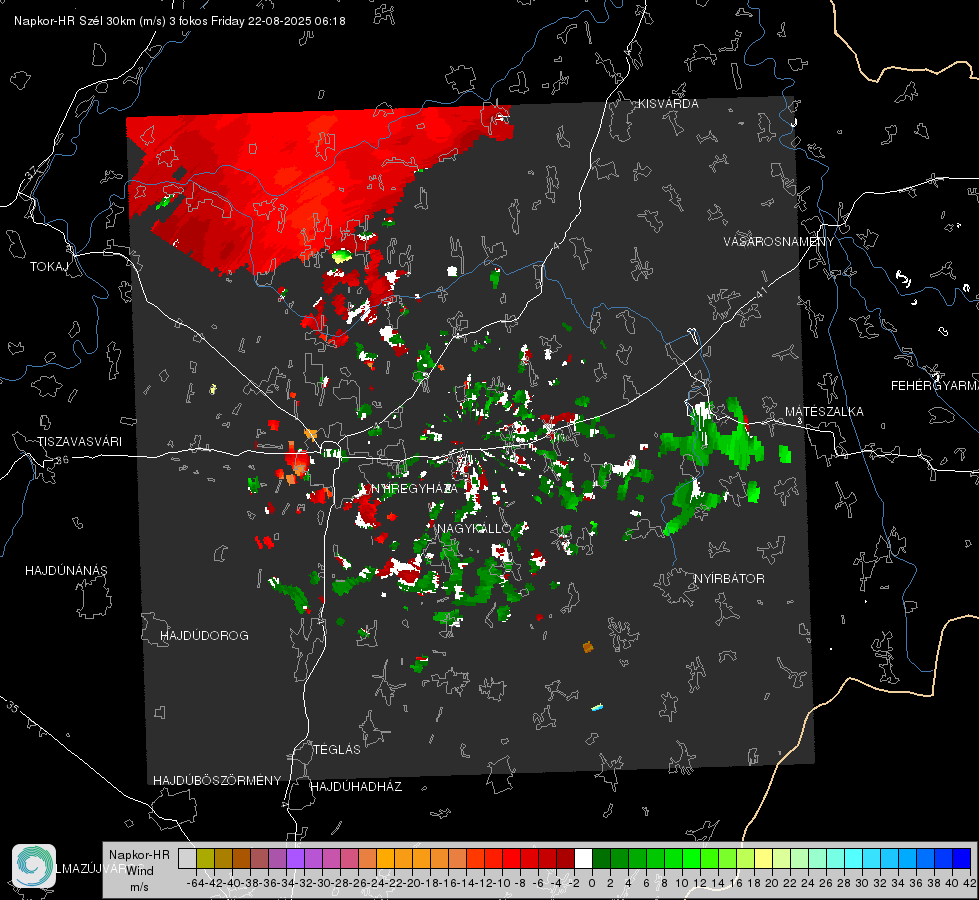Select the TÉGLÁS city label
The width and height of the screenshot is (979, 900).
click(337, 749)
